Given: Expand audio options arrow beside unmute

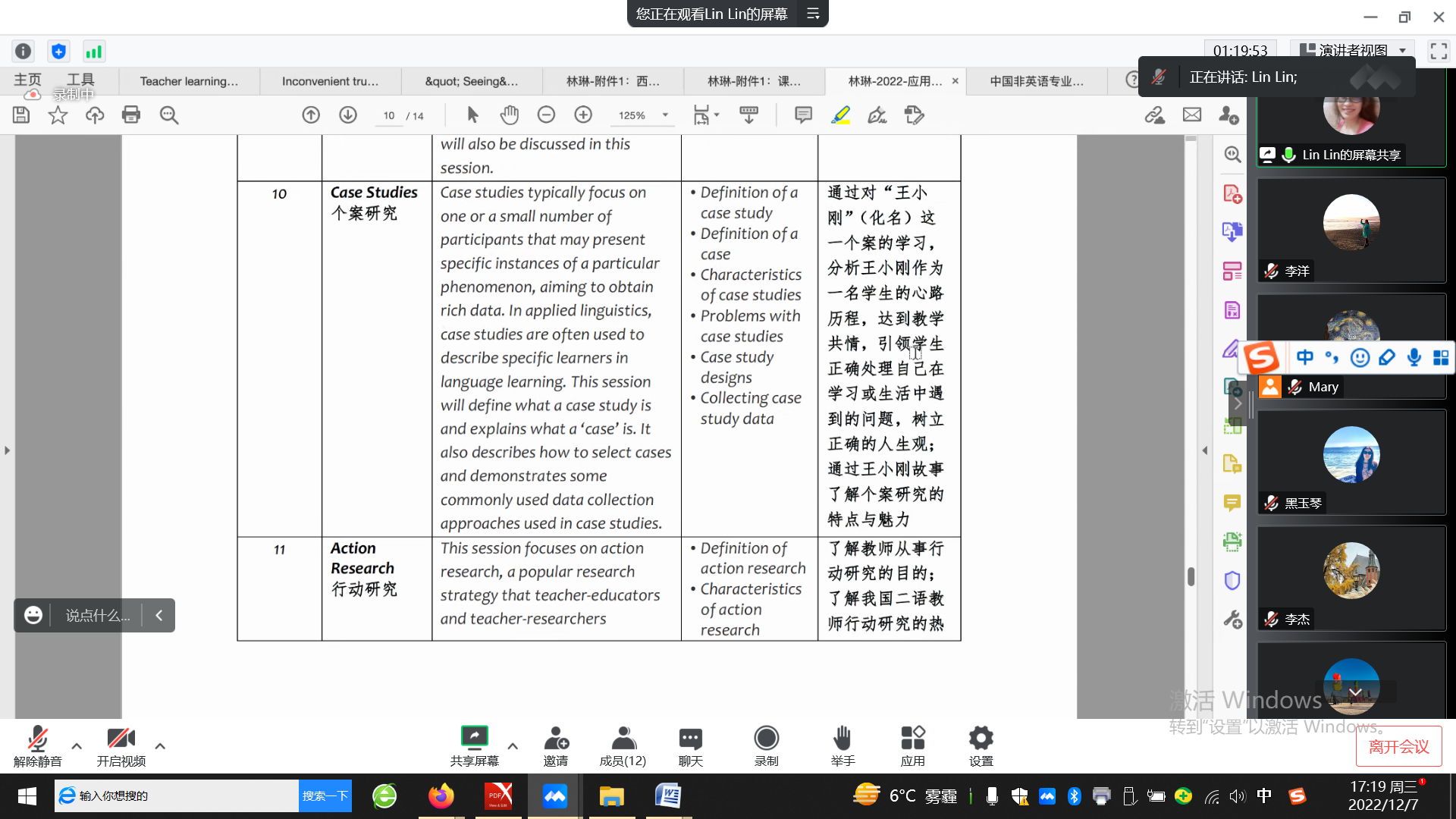Looking at the screenshot, I should click(77, 746).
